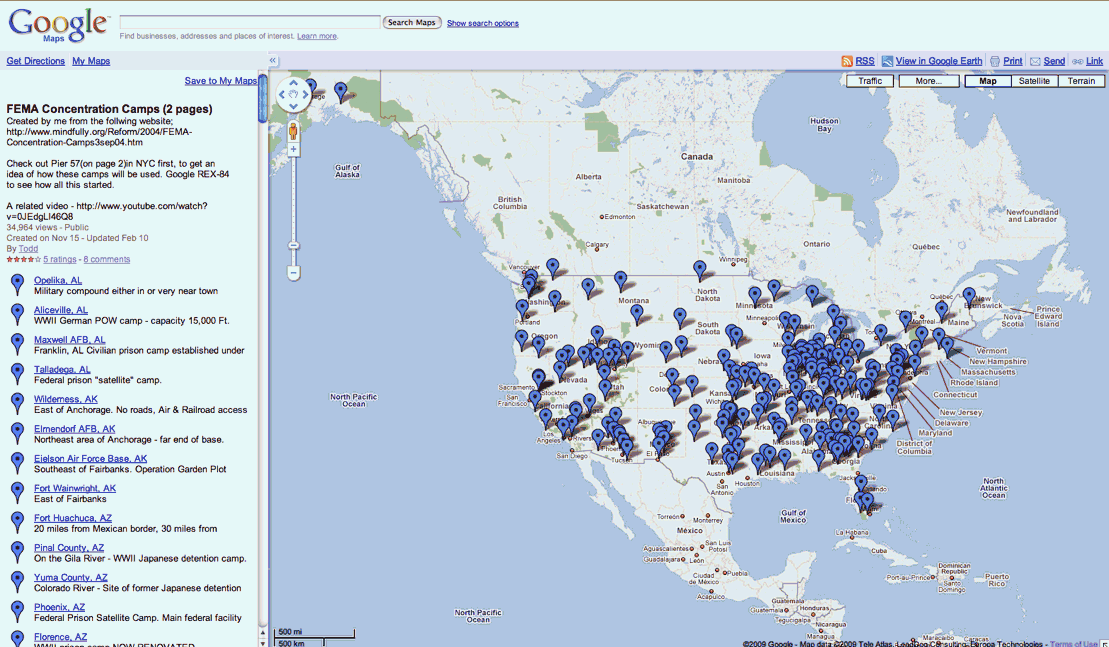The image size is (1109, 647).
Task: Pan the map right with arrow
Action: point(306,94)
